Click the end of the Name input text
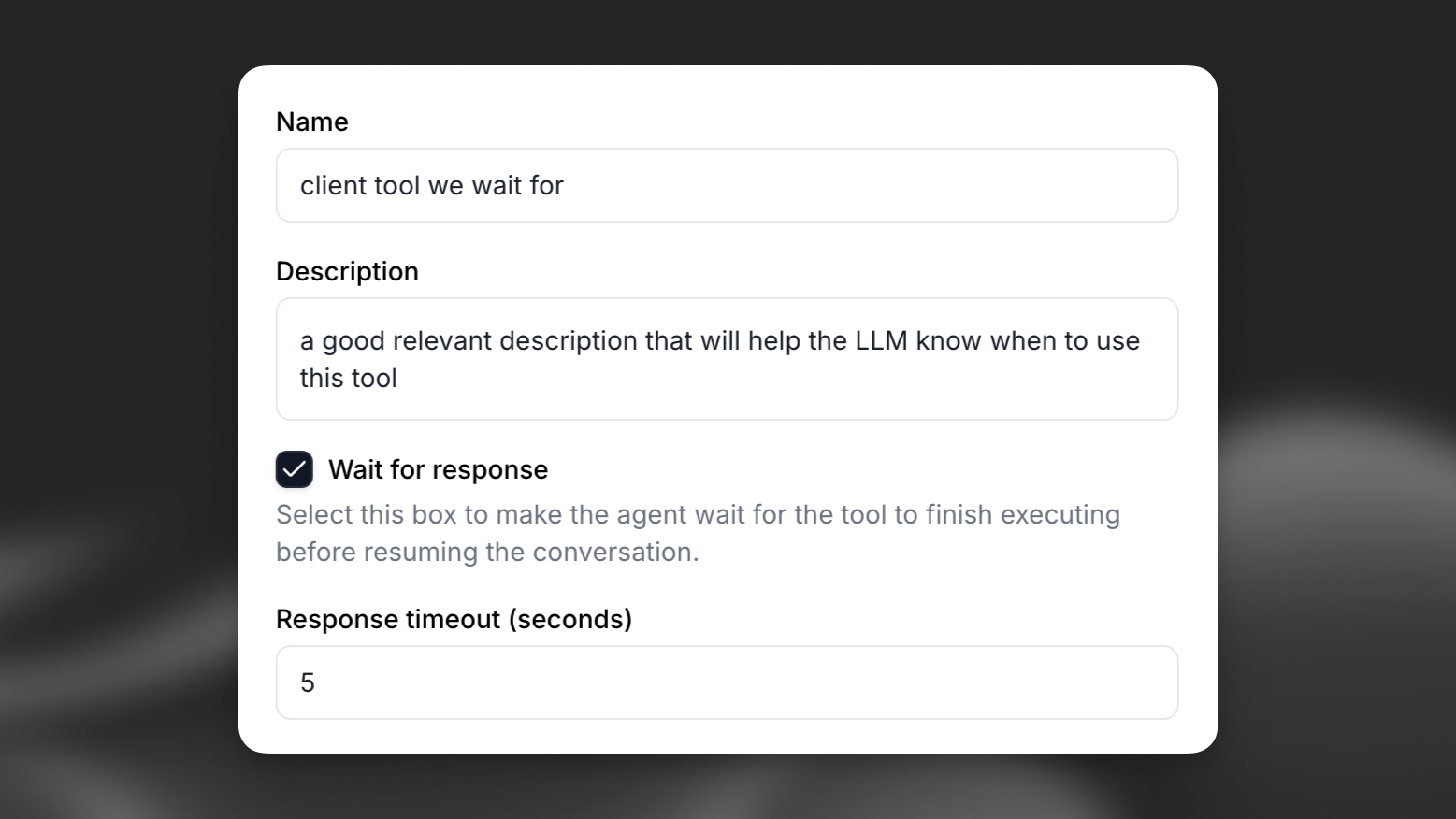This screenshot has width=1456, height=819. [x=565, y=185]
